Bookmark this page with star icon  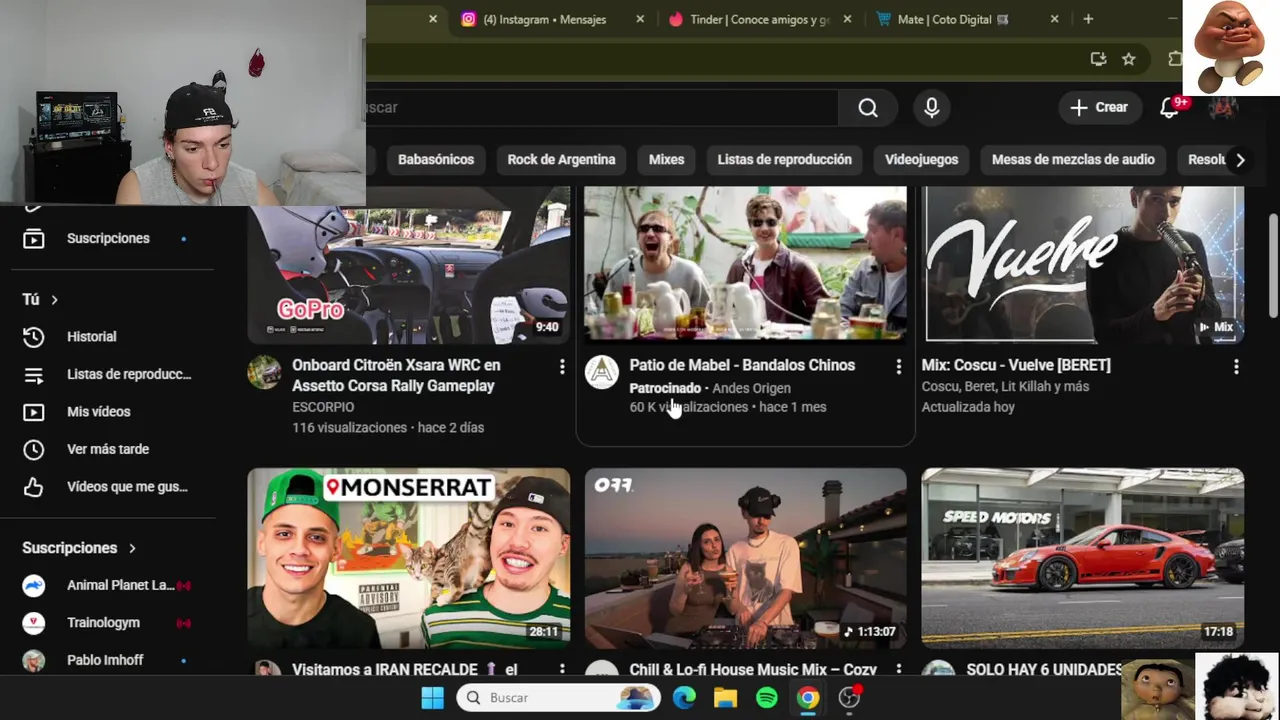pos(1129,59)
